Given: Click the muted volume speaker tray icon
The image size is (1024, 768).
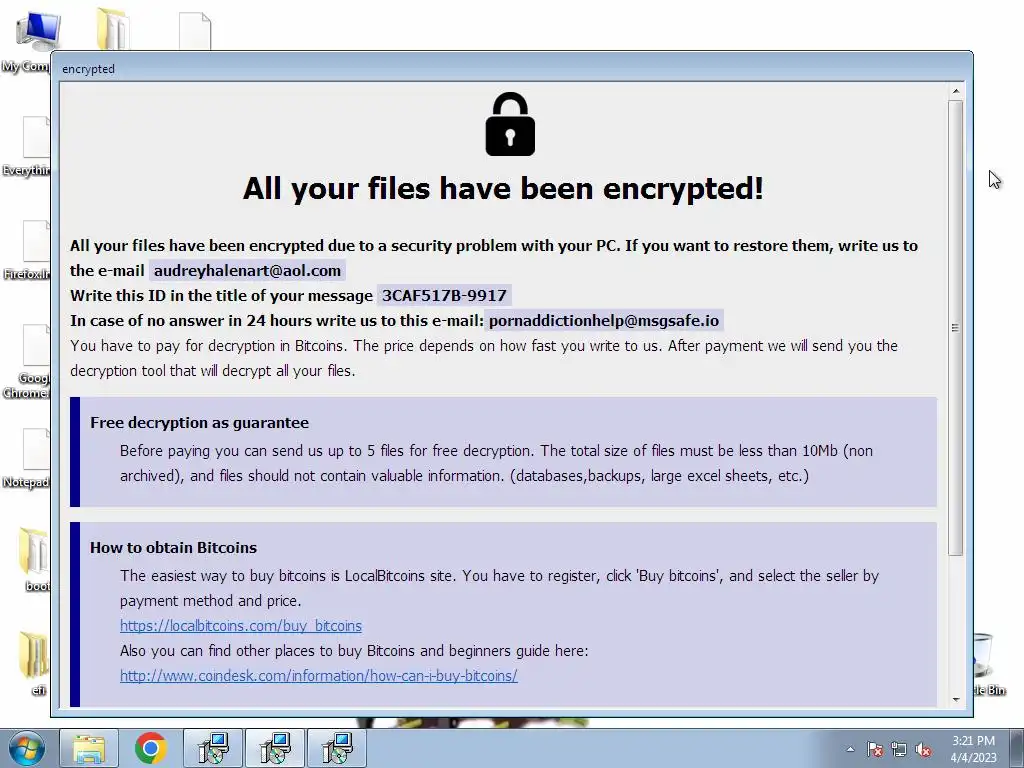Looking at the screenshot, I should coord(923,750).
